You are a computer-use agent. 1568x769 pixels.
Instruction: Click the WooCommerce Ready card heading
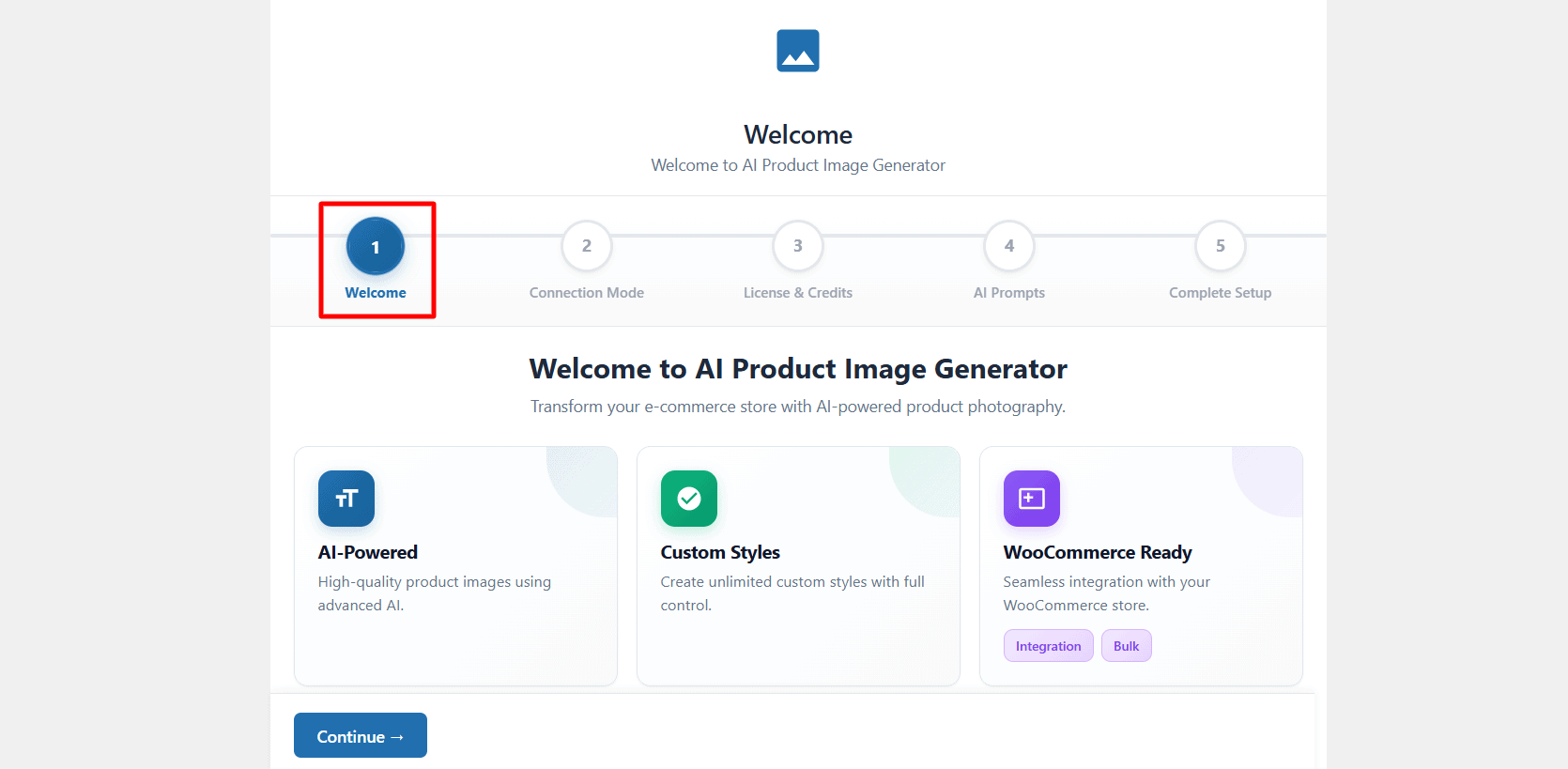(1098, 552)
